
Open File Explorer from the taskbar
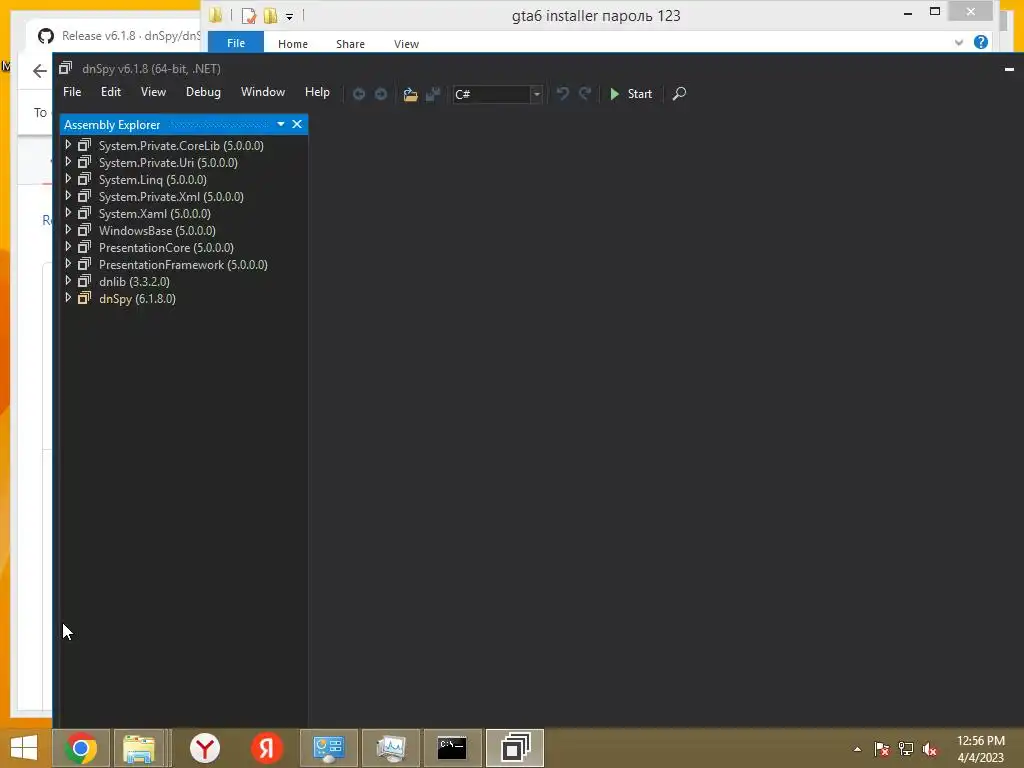(x=139, y=748)
